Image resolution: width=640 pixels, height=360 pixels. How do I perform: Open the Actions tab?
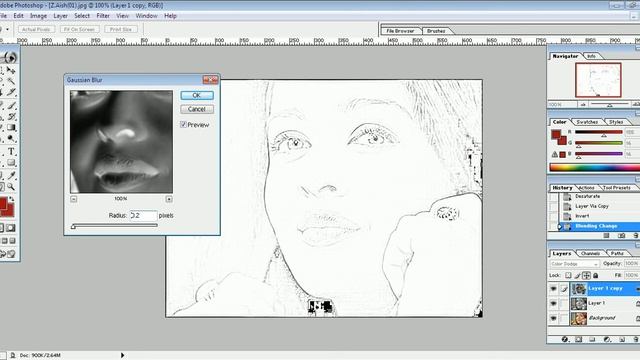click(586, 188)
